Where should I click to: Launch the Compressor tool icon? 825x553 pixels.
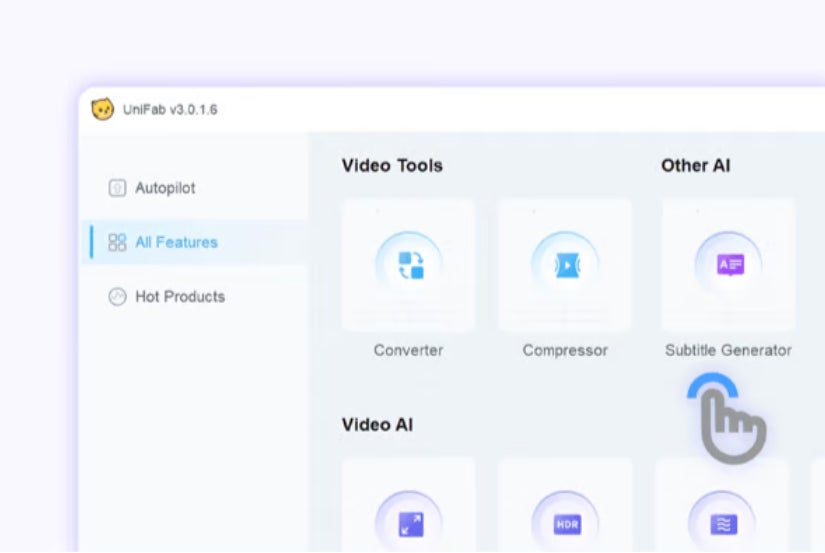[x=565, y=265]
